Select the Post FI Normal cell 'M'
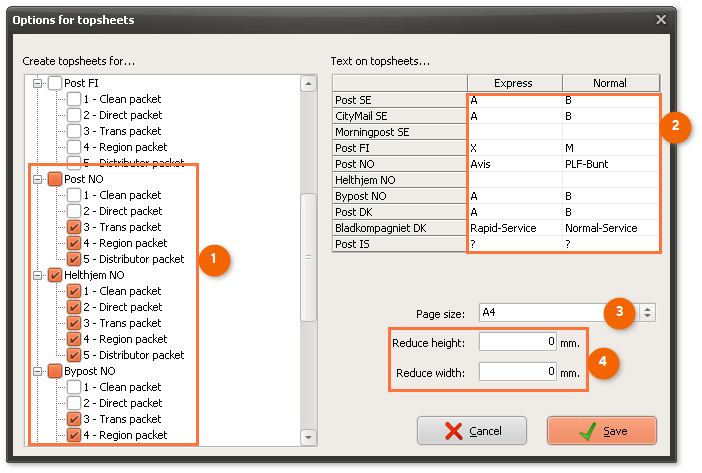Viewport: 702px width, 473px height. [x=611, y=148]
